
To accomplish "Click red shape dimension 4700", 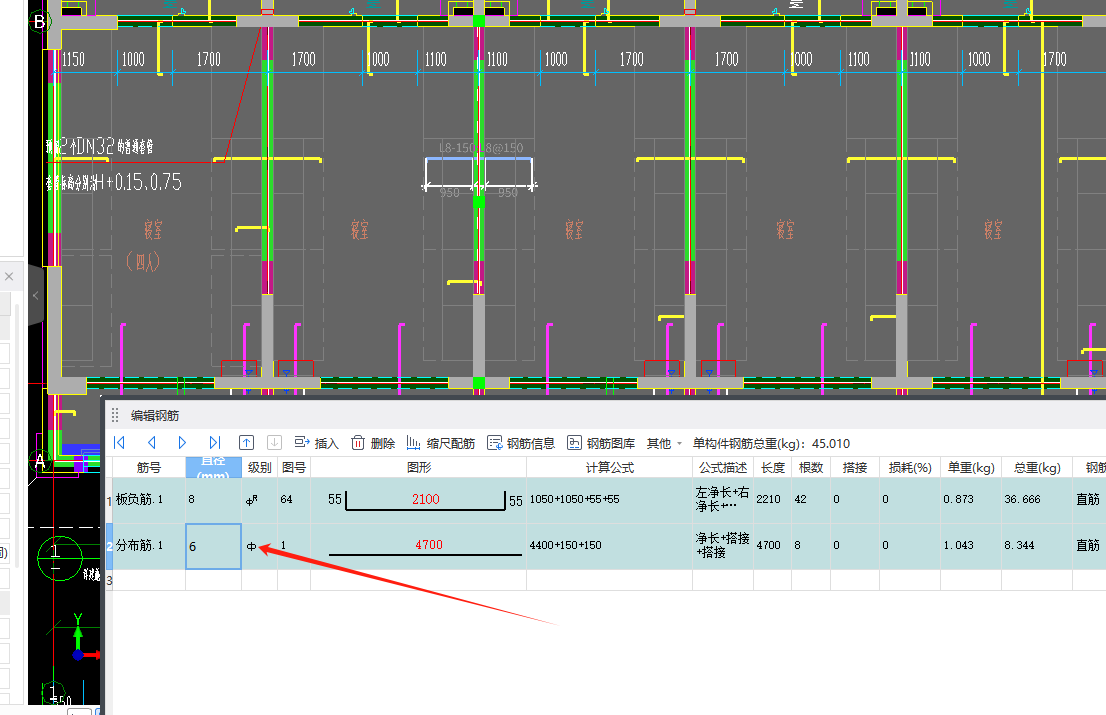I will (429, 545).
